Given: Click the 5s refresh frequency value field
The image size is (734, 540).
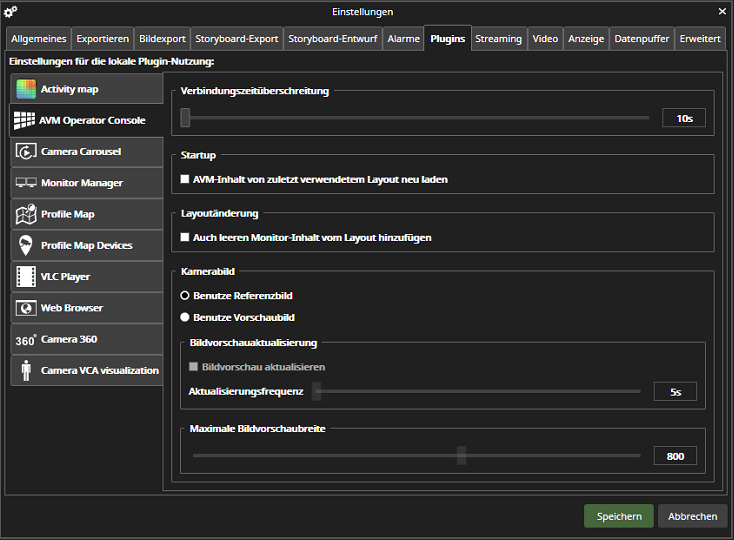Looking at the screenshot, I should click(675, 392).
